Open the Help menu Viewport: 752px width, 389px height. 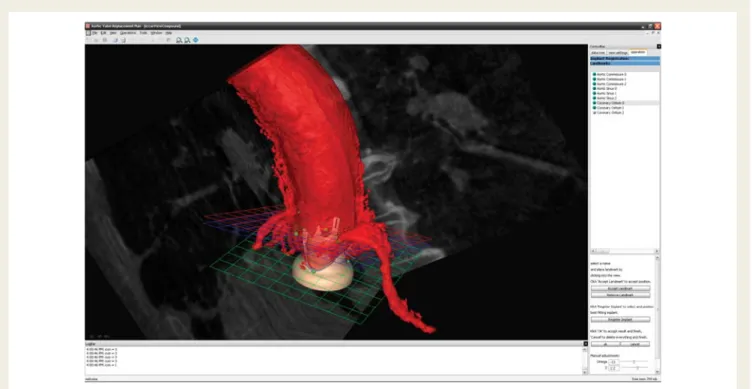point(169,33)
